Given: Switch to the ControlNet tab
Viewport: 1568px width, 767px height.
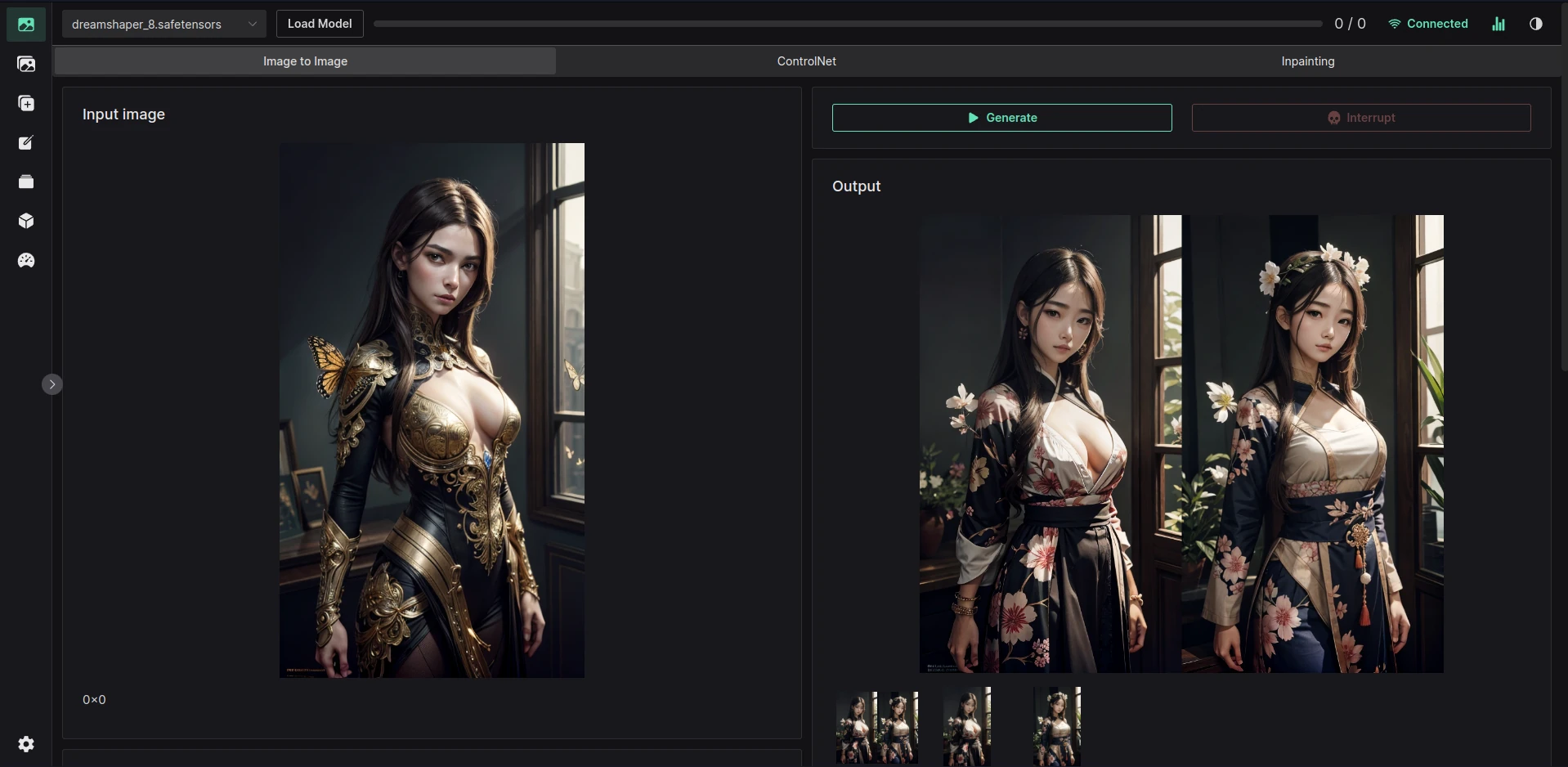Looking at the screenshot, I should [x=806, y=61].
